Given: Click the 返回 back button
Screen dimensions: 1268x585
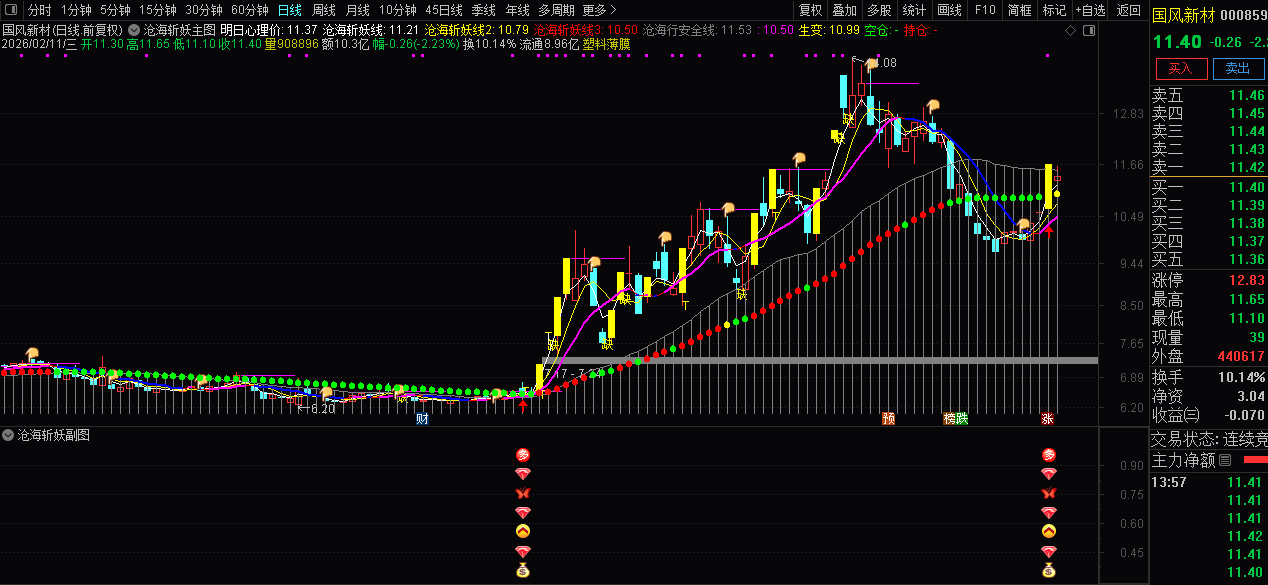Looking at the screenshot, I should click(1128, 10).
